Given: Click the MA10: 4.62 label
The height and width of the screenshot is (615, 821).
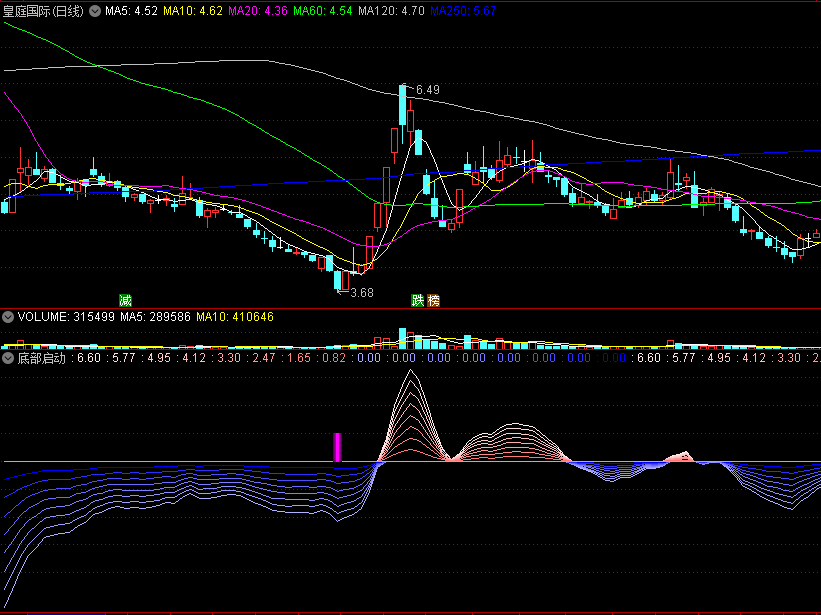Looking at the screenshot, I should (x=193, y=11).
